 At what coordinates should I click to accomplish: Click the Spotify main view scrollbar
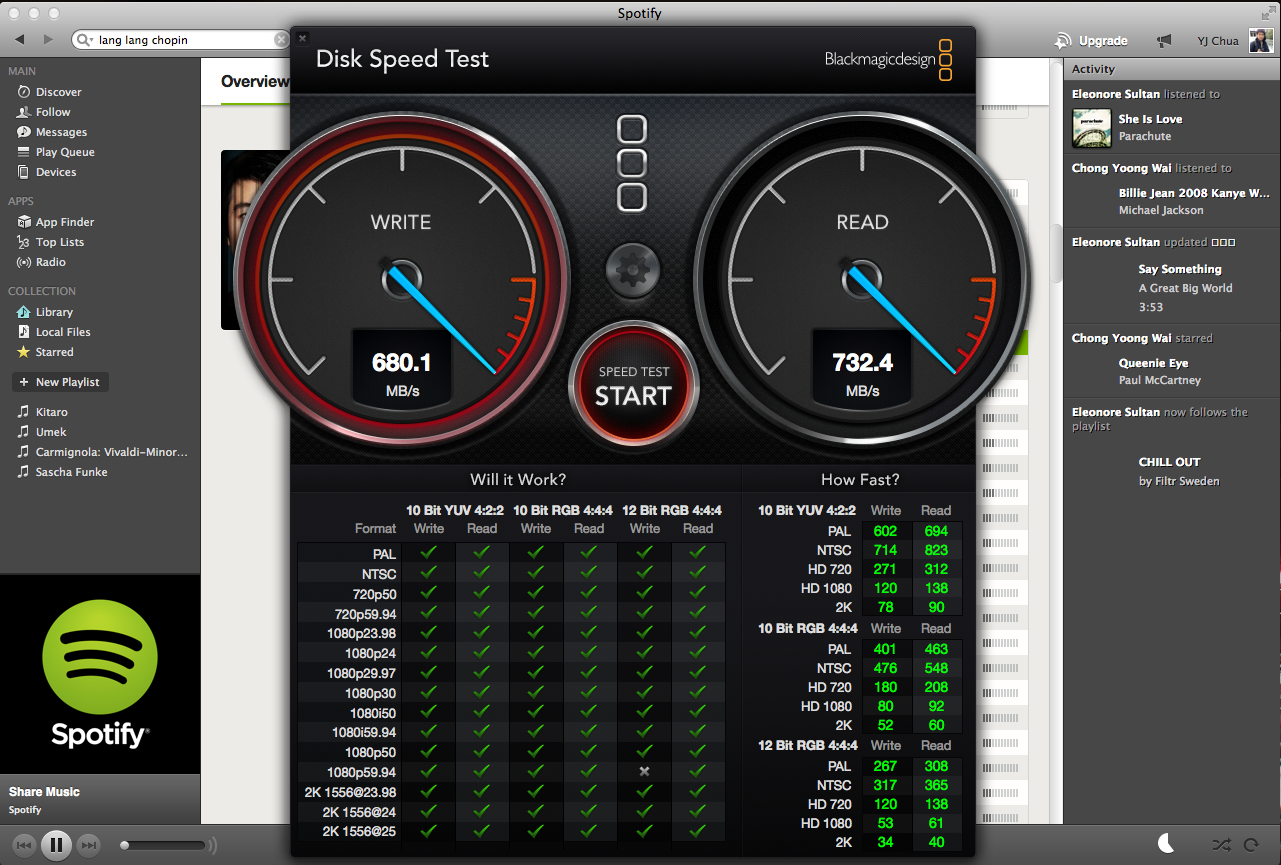tap(1055, 255)
